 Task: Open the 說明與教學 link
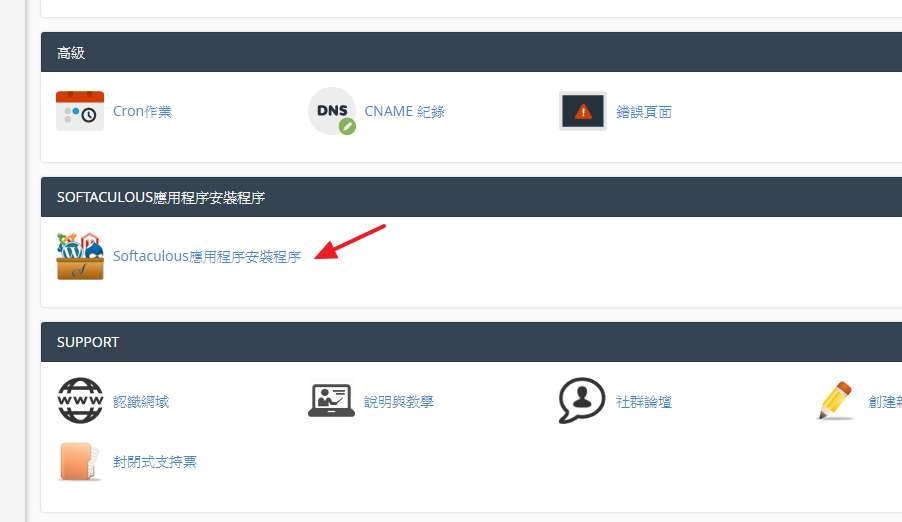(x=399, y=401)
